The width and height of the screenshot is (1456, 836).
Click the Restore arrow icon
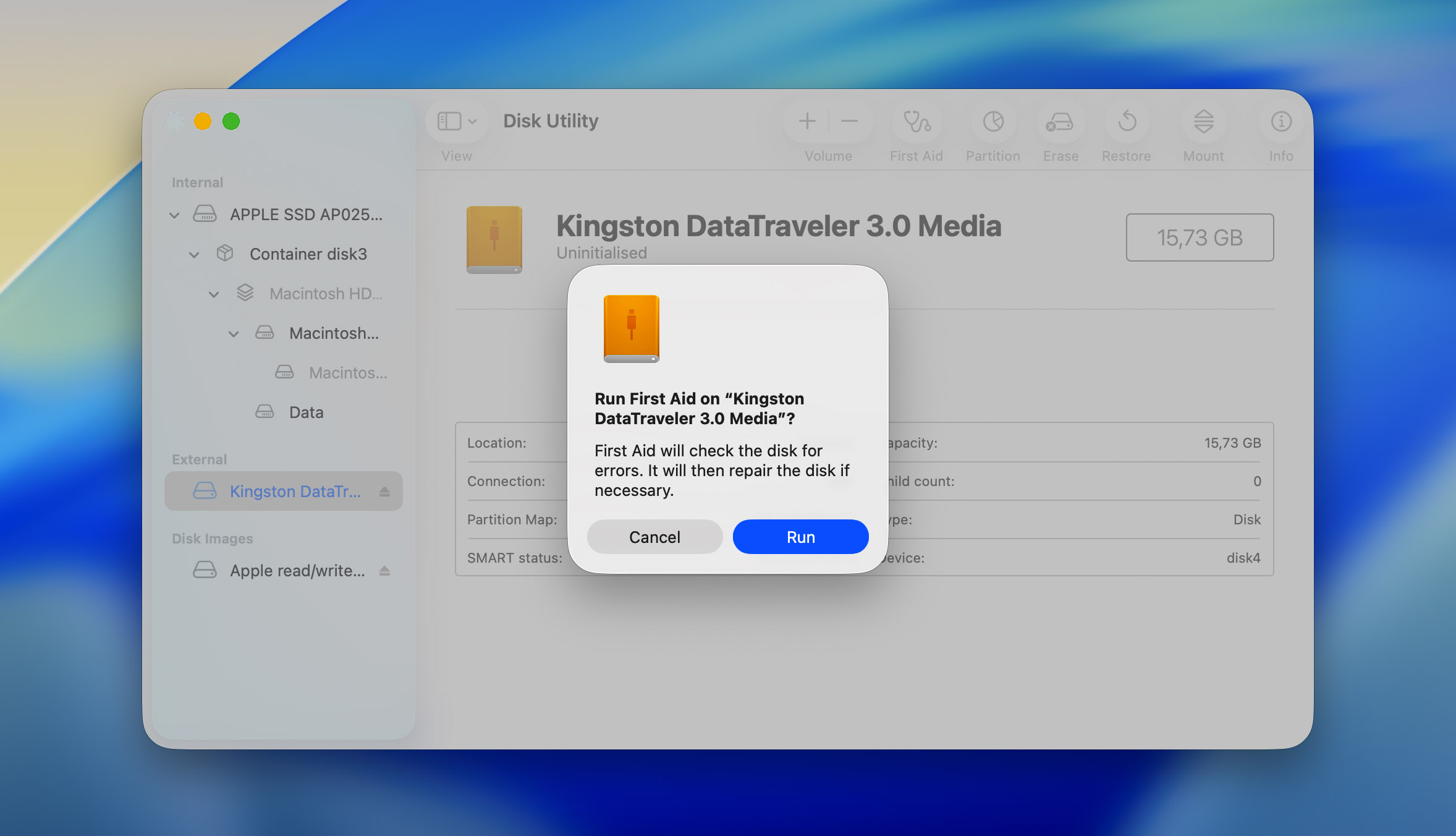pyautogui.click(x=1127, y=121)
